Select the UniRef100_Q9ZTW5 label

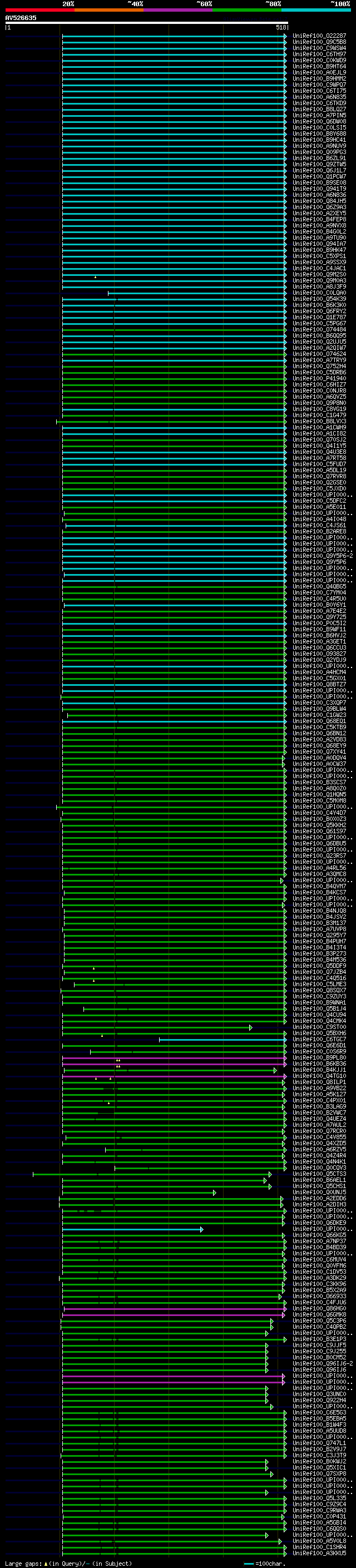(x=319, y=164)
